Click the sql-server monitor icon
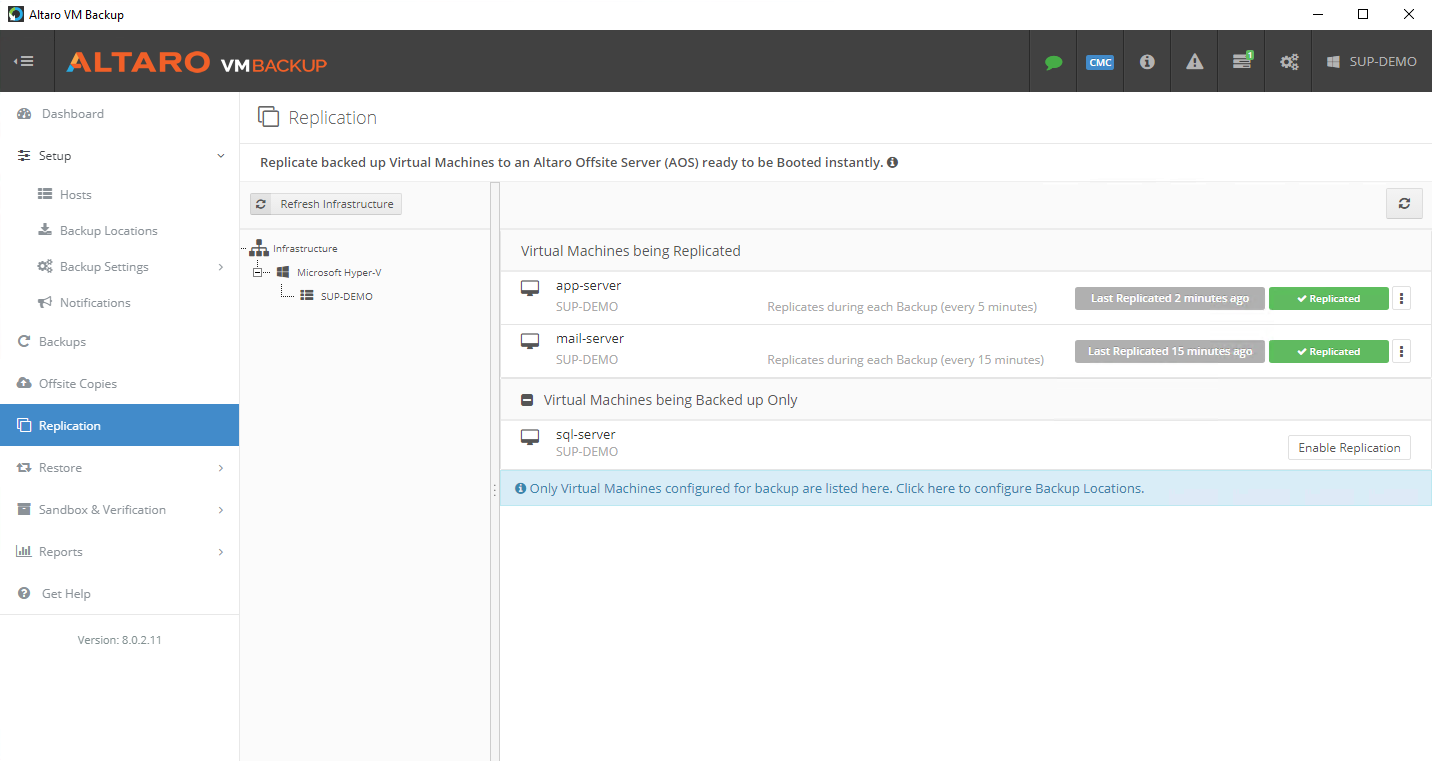 530,437
